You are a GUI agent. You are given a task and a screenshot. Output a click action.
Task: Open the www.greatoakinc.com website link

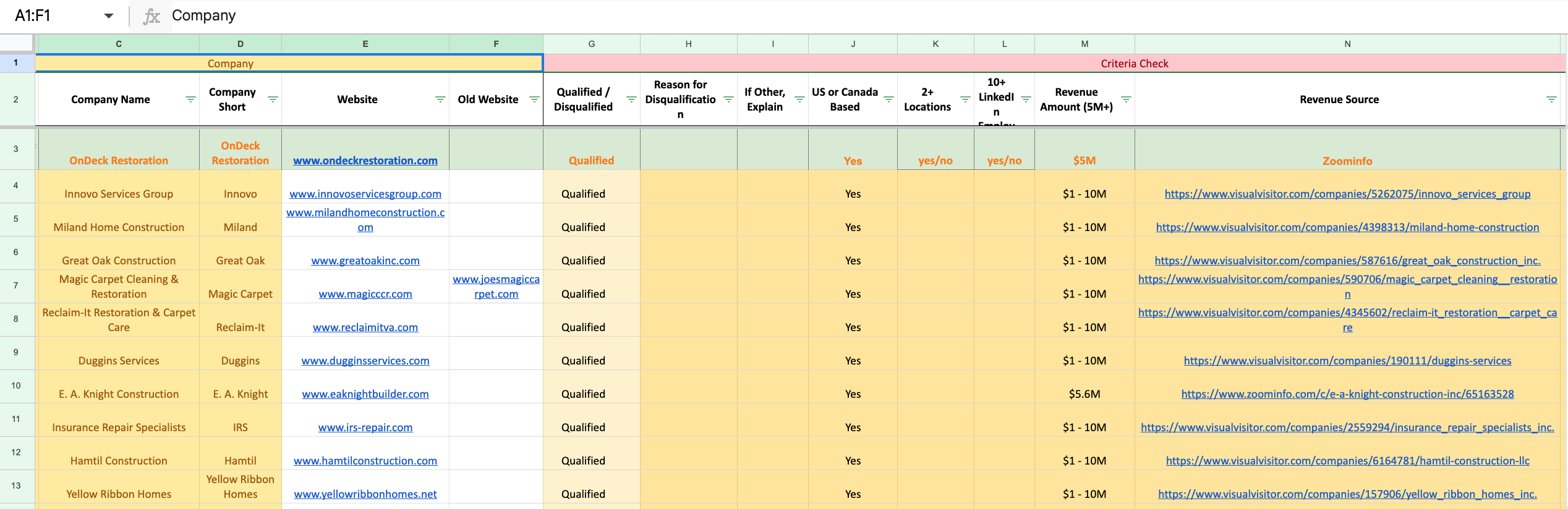365,261
